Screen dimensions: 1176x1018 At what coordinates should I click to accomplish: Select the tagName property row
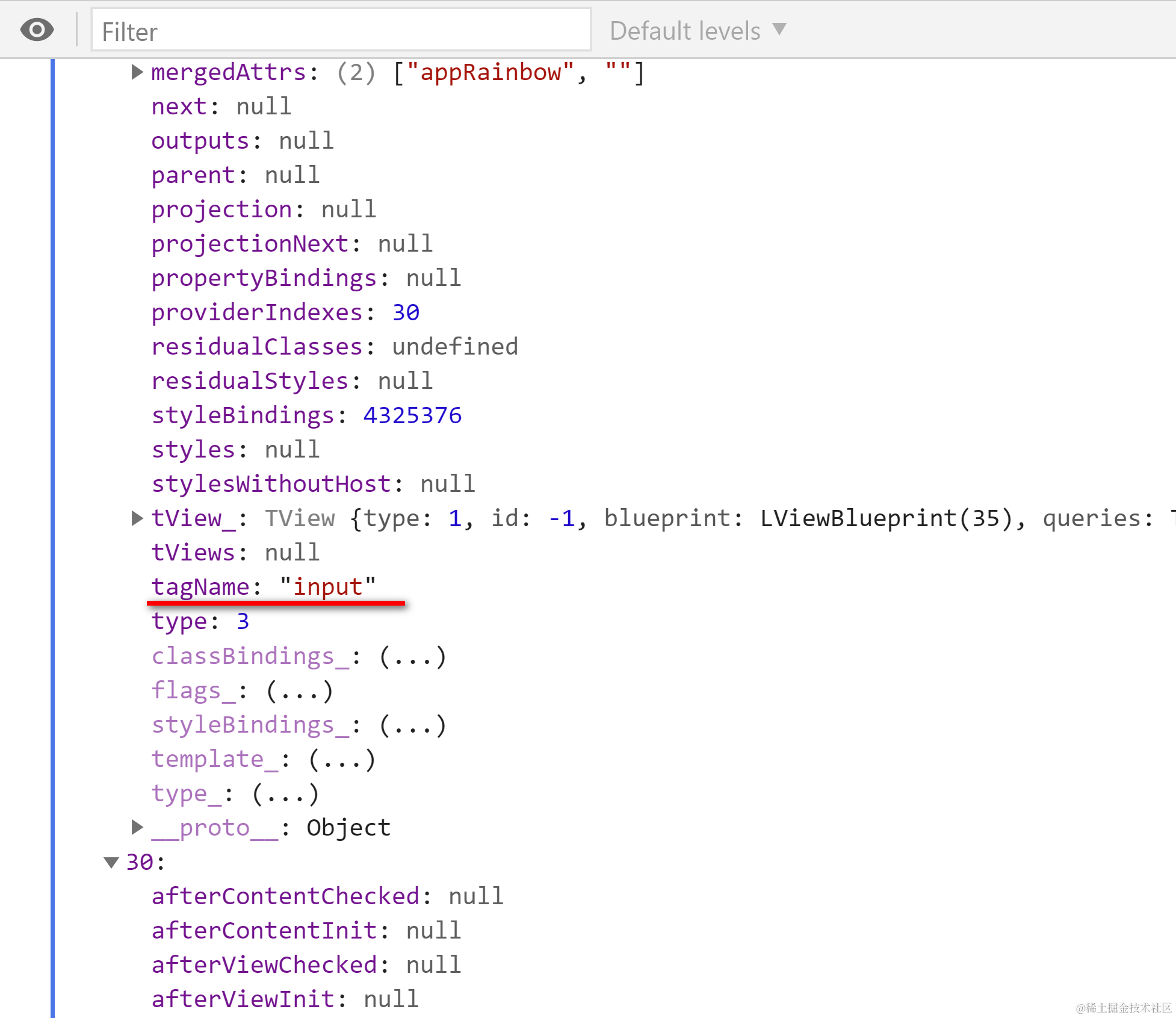click(x=263, y=587)
